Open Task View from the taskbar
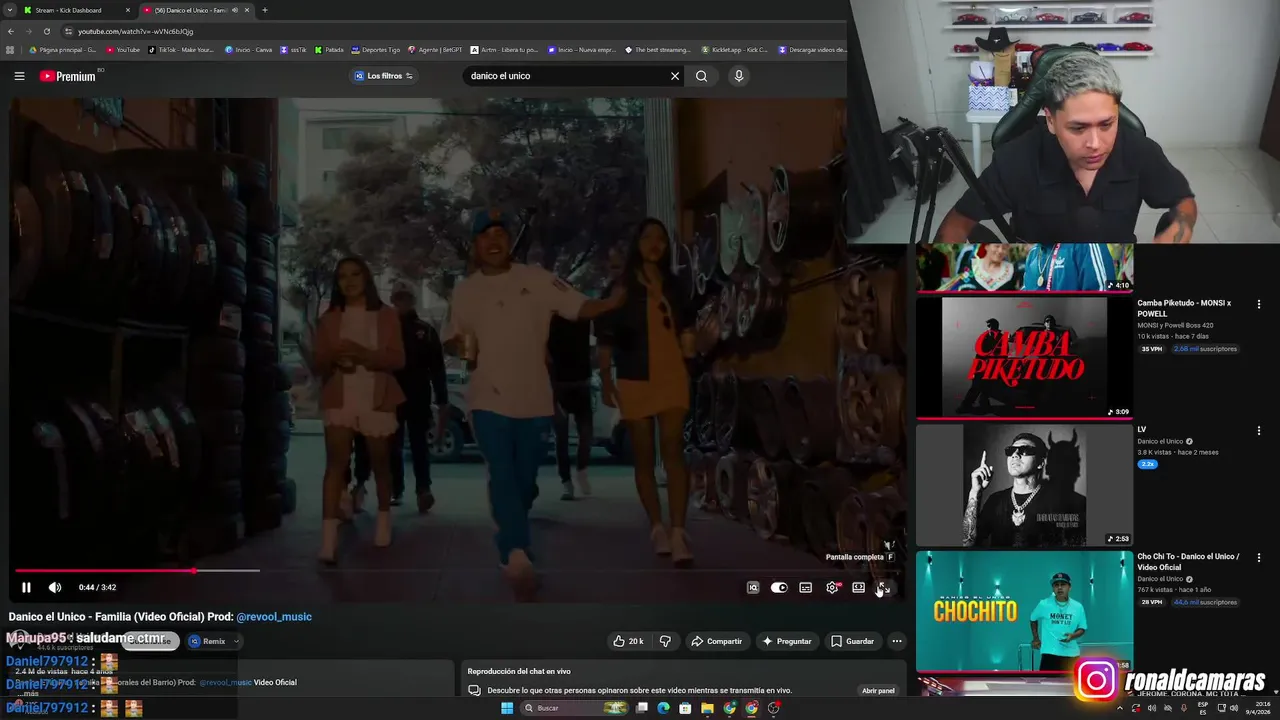This screenshot has width=1280, height=720. tap(641, 708)
